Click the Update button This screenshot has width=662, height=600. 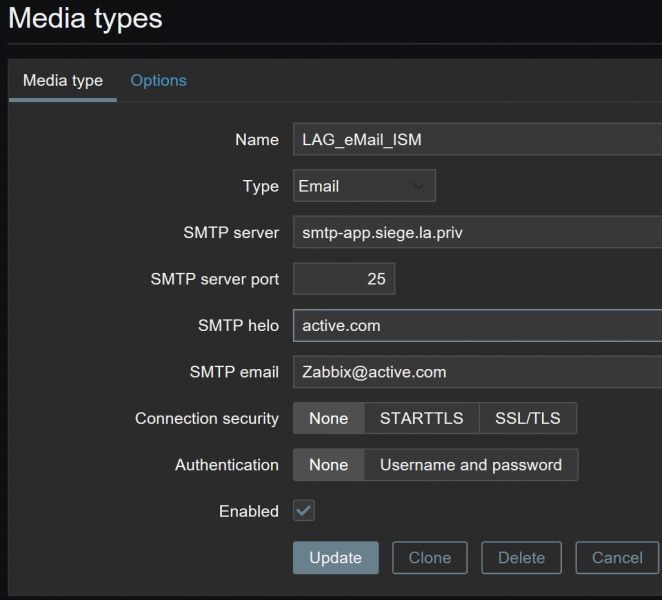336,557
